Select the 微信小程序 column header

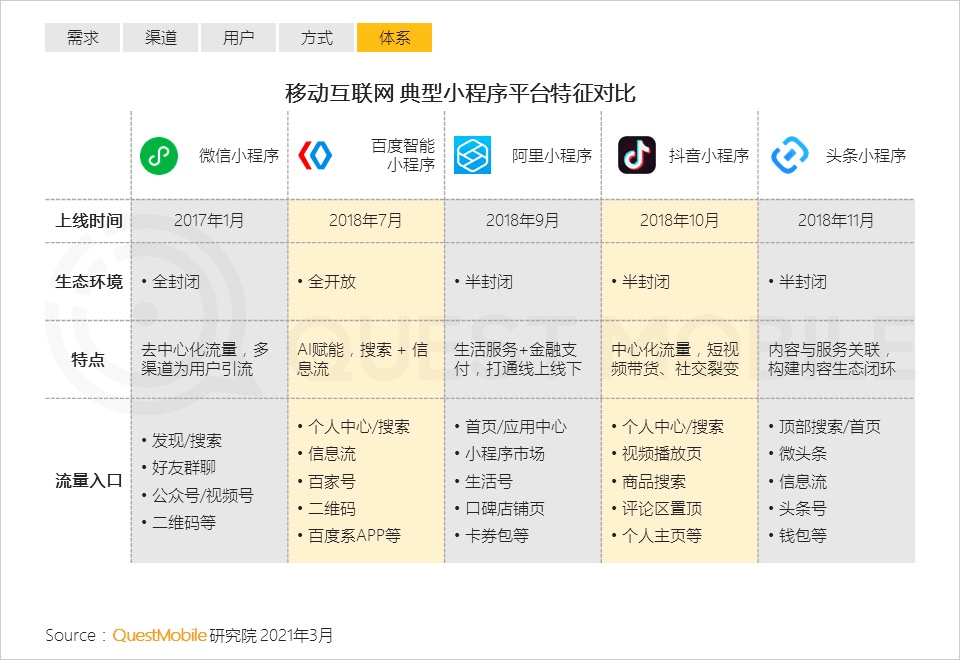[239, 156]
